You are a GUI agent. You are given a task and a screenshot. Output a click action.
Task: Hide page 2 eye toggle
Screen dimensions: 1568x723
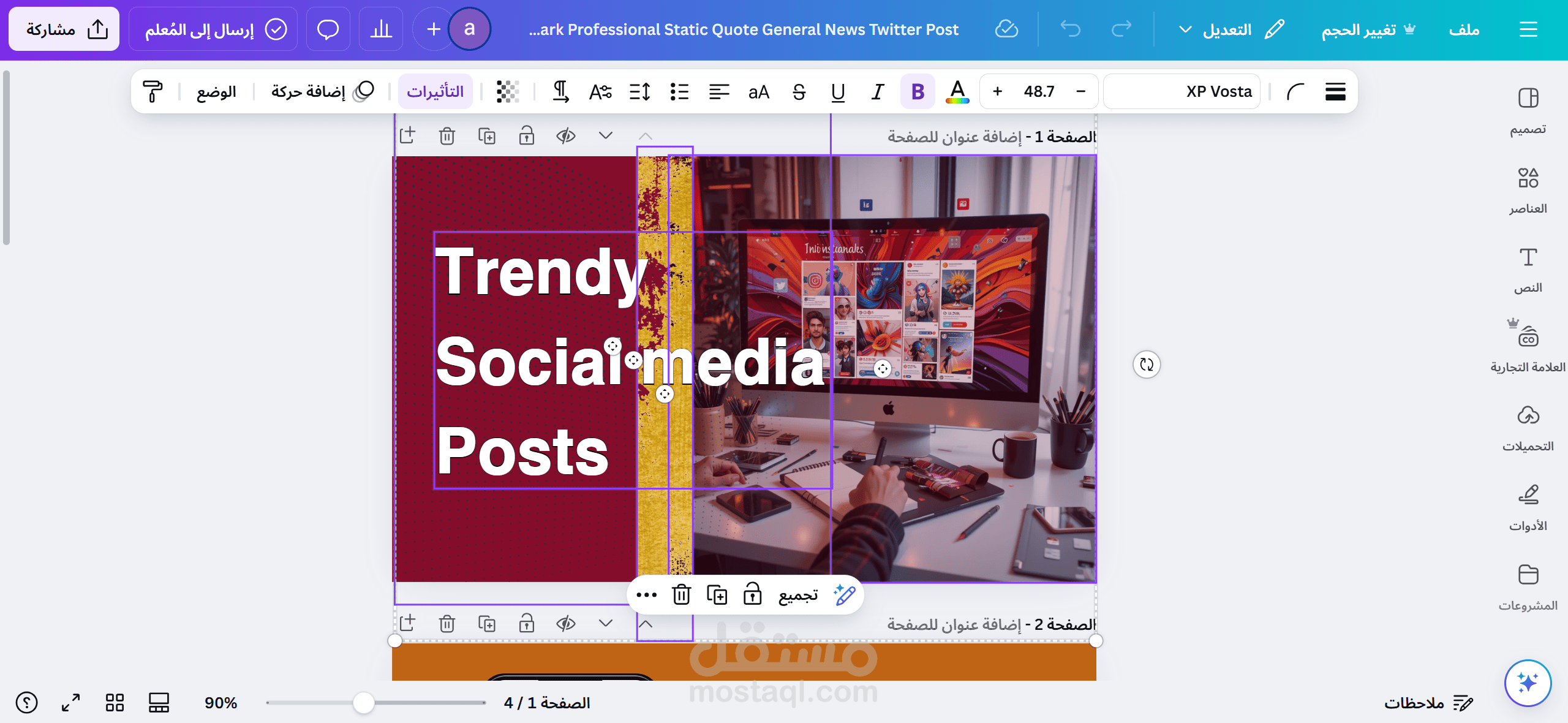[566, 623]
